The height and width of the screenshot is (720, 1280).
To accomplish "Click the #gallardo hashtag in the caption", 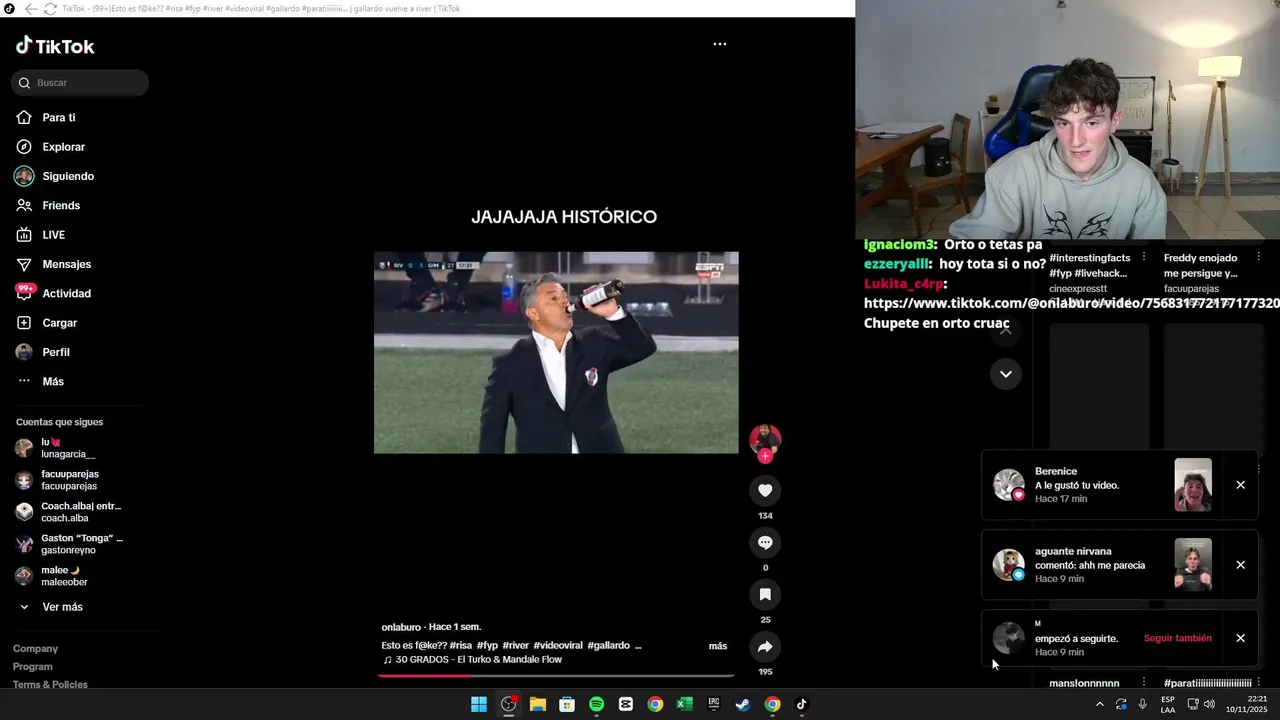I will point(610,646).
